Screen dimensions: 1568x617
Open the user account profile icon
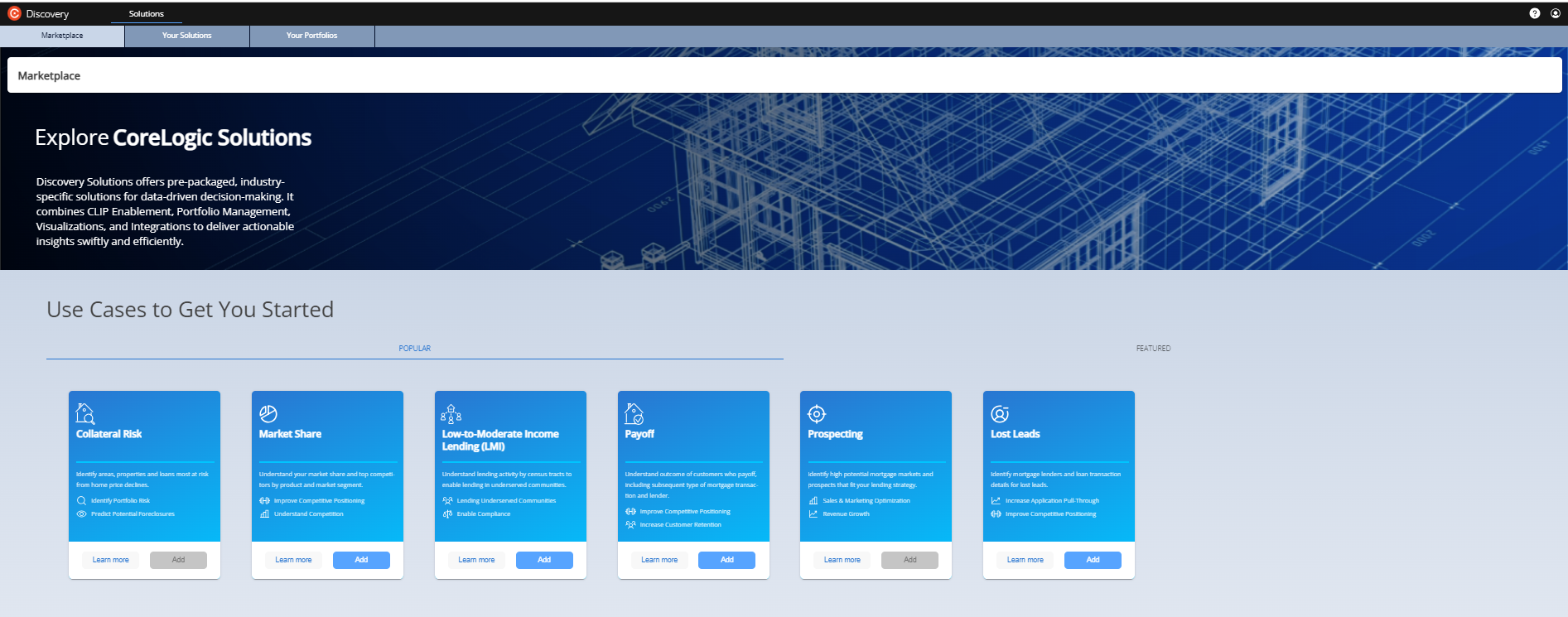point(1555,13)
